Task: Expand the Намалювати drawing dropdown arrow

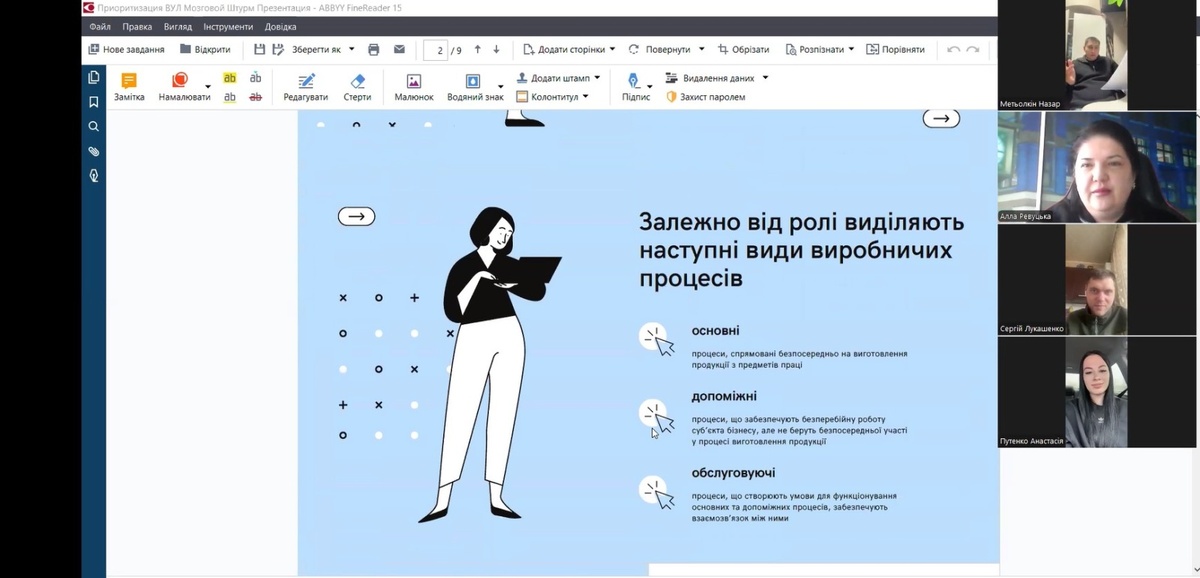Action: point(208,87)
